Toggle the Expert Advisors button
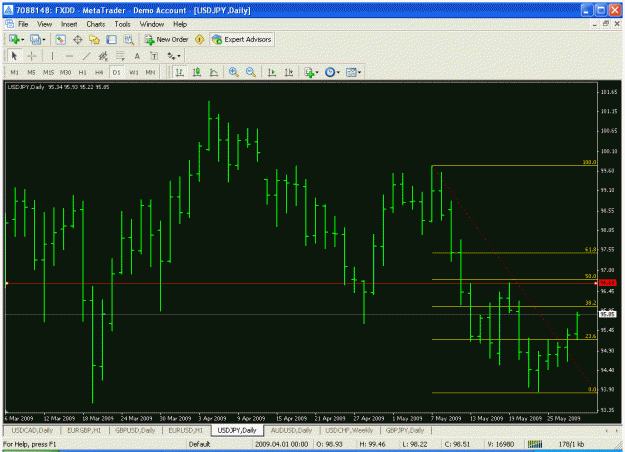Screen dimensions: 625x452 pos(242,39)
